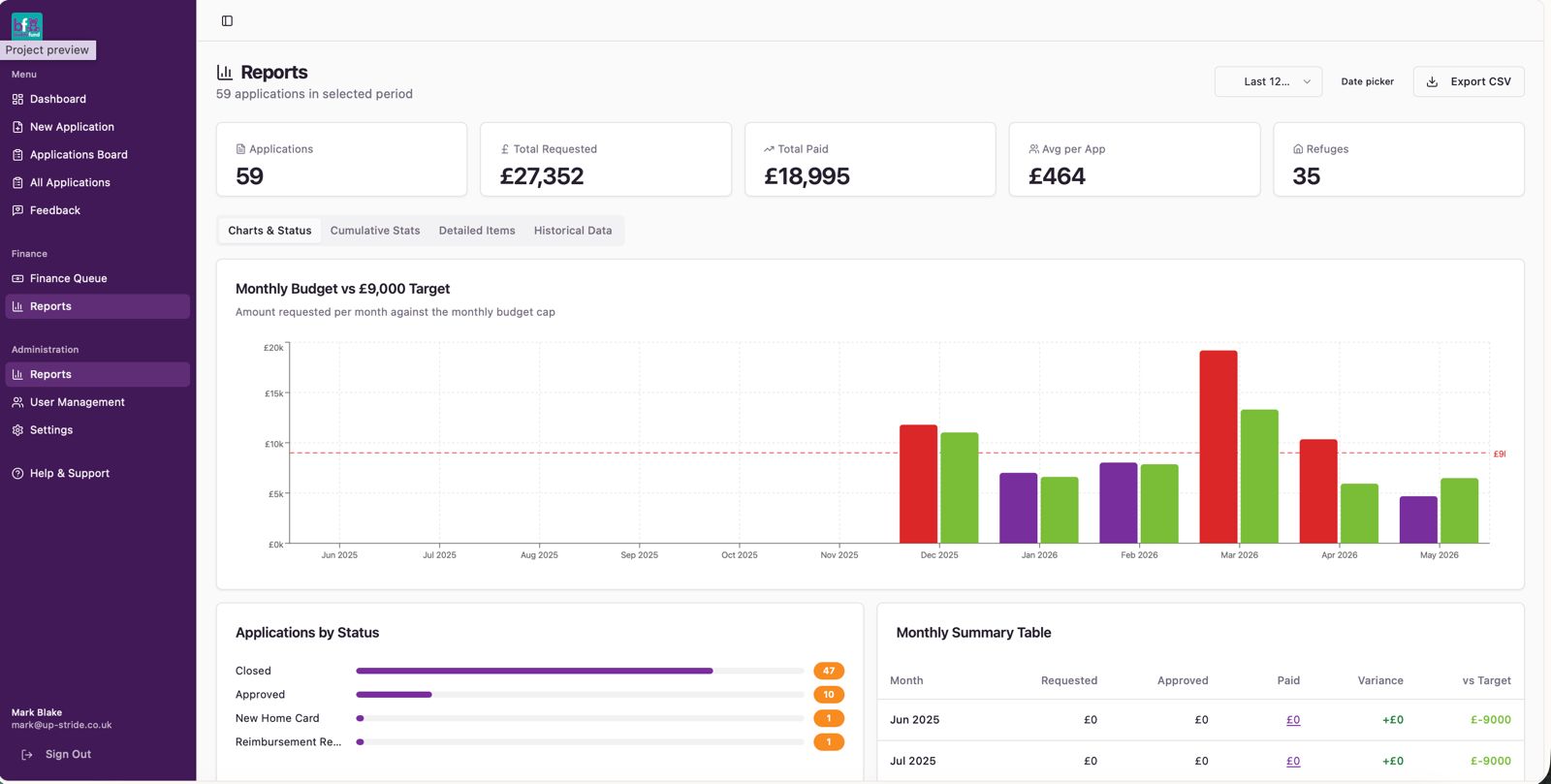Click the Export CSV button

point(1469,81)
